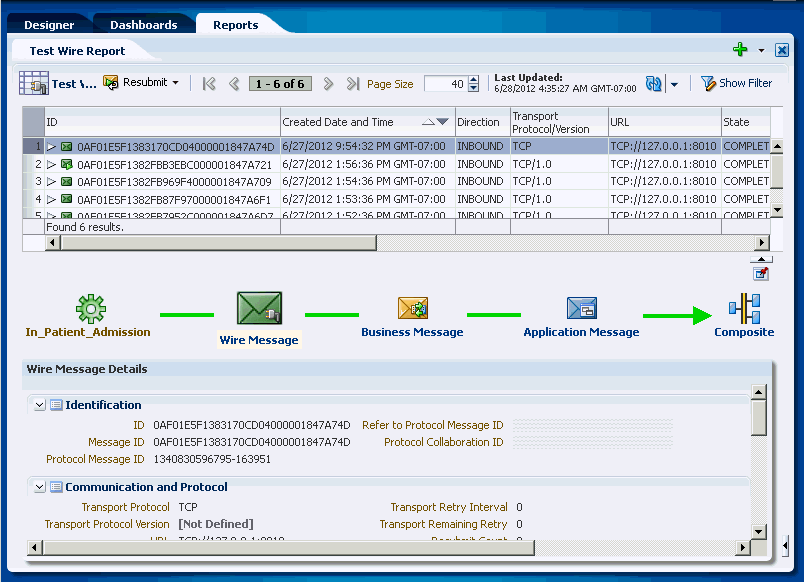The image size is (804, 582).
Task: Click the message icon in row 3
Action: click(x=67, y=182)
